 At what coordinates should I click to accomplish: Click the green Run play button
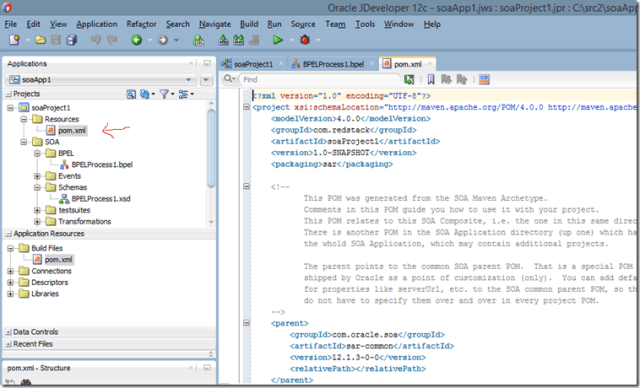[278, 40]
